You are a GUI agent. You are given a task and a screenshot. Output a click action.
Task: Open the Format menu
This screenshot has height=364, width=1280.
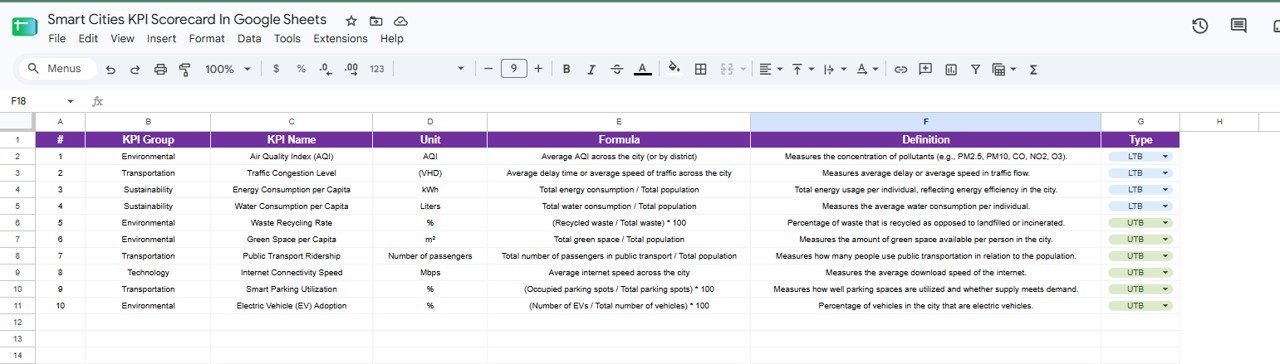click(207, 38)
